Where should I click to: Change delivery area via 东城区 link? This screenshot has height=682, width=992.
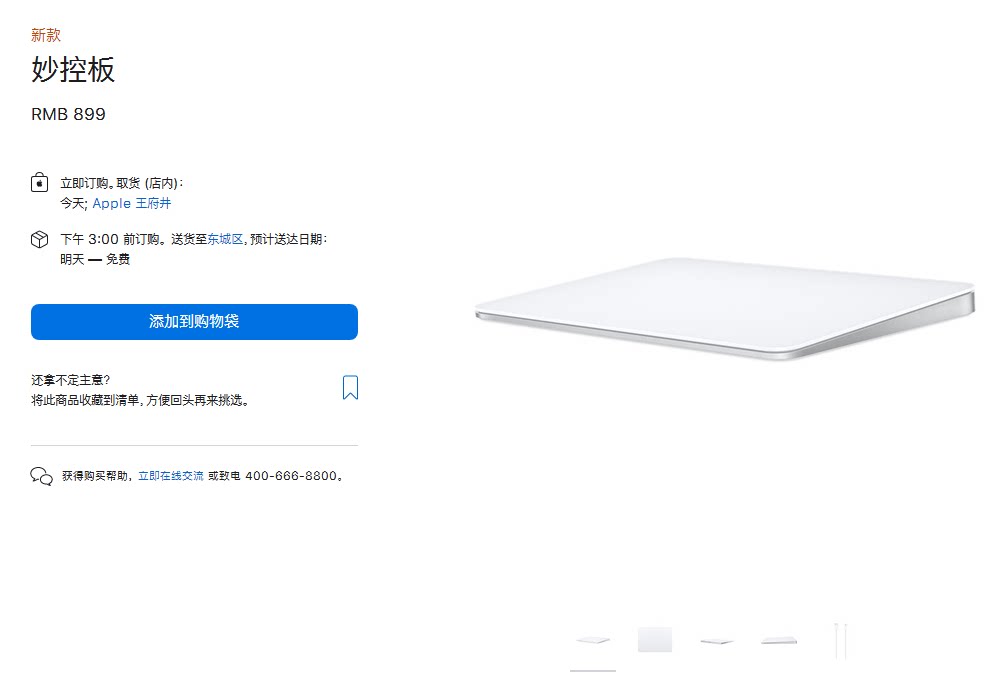[225, 239]
